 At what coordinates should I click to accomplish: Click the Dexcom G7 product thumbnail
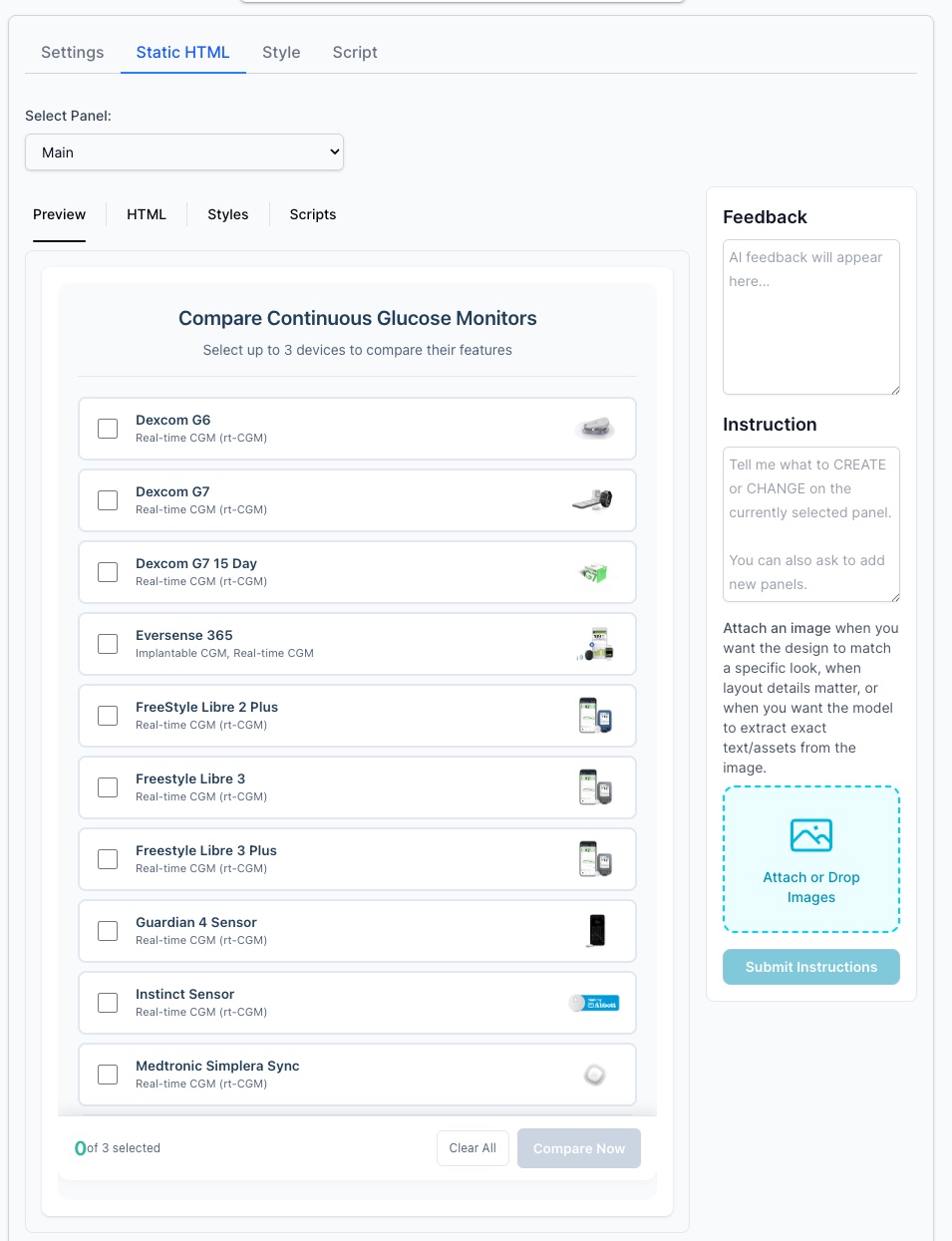(x=594, y=500)
